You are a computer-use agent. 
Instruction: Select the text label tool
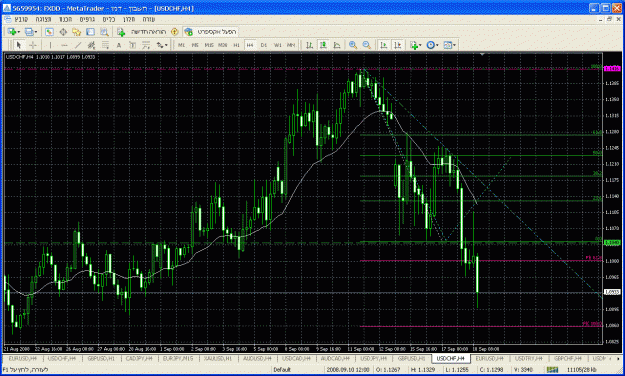click(132, 45)
